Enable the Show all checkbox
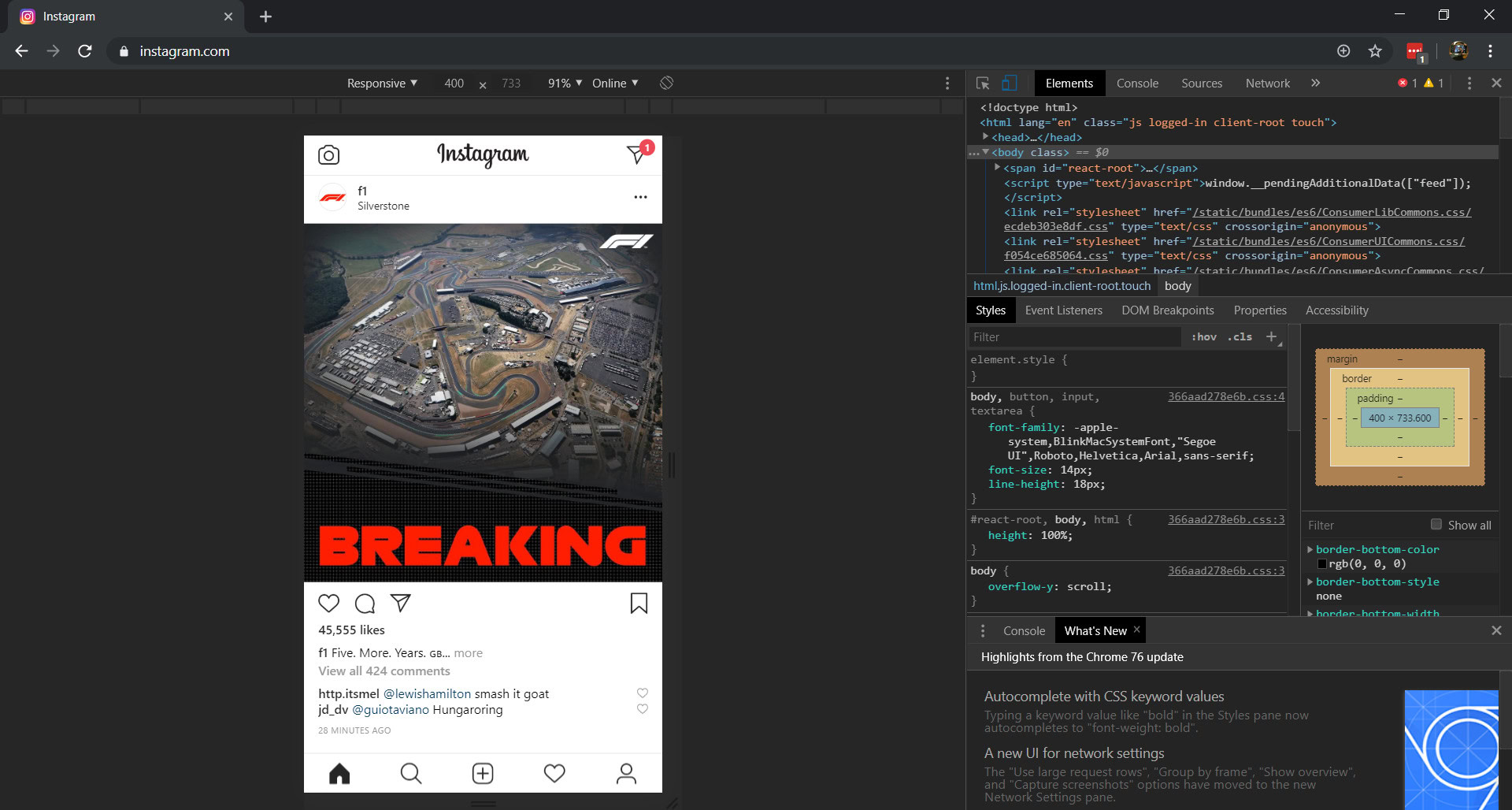The width and height of the screenshot is (1512, 810). click(1436, 525)
